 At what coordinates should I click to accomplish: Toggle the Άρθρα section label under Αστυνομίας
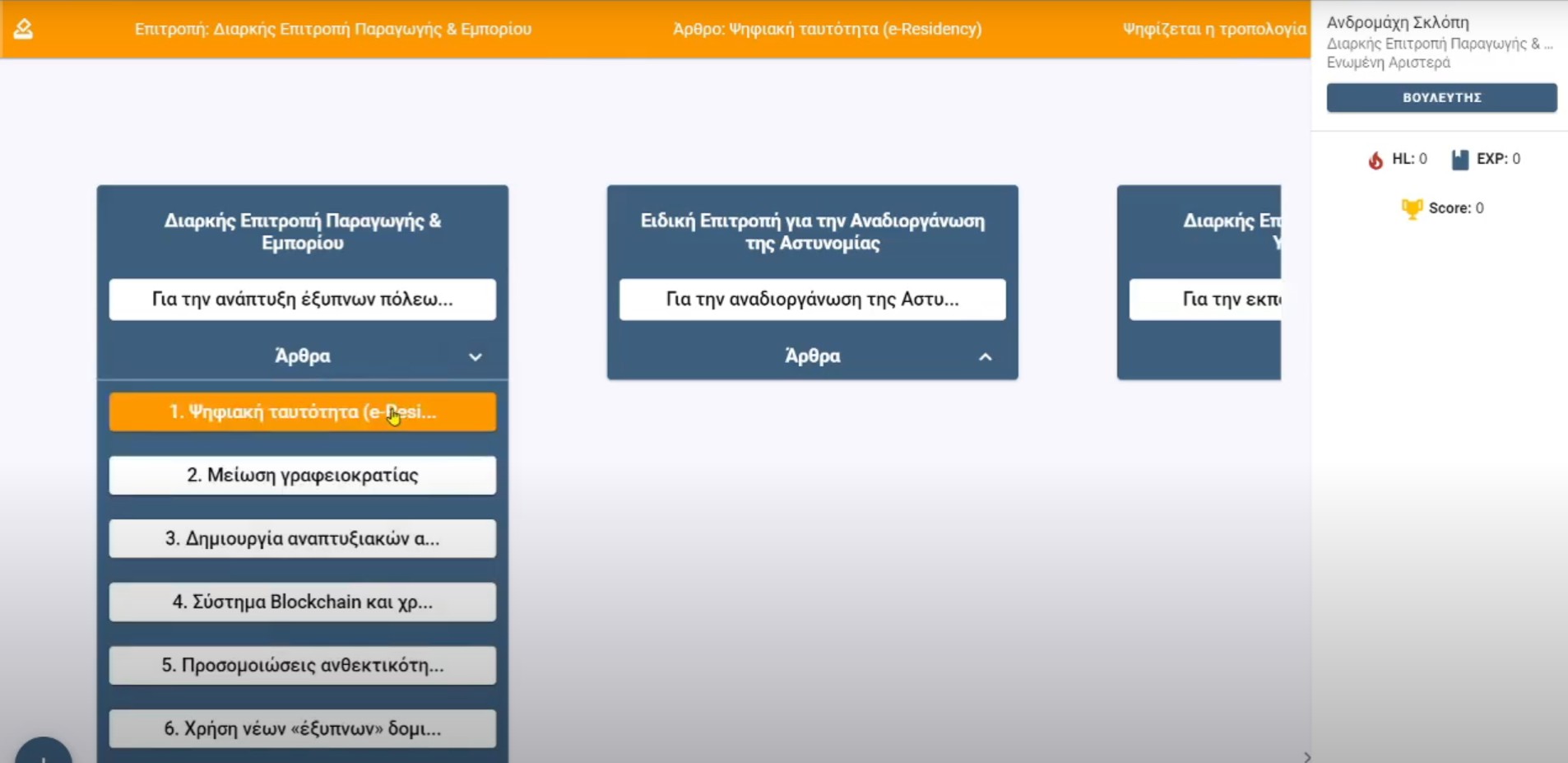tap(812, 356)
